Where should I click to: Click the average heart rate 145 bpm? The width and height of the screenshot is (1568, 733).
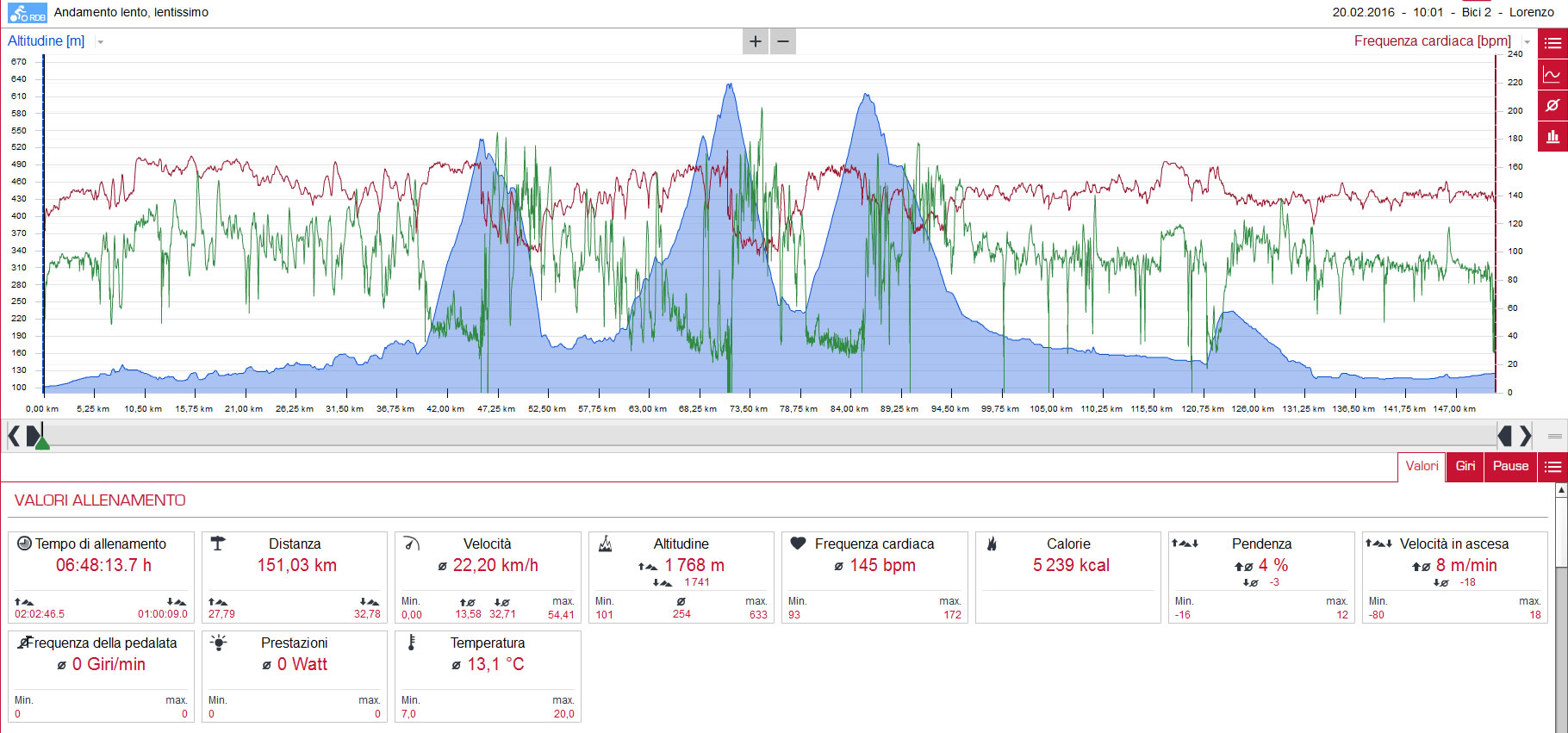click(x=882, y=566)
